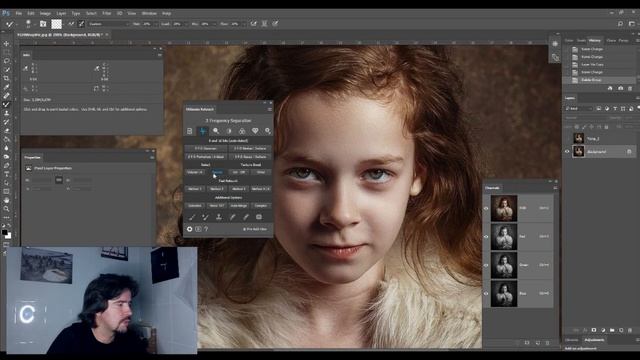Create a new group with folder icon
The width and height of the screenshot is (640, 360).
coord(612,330)
